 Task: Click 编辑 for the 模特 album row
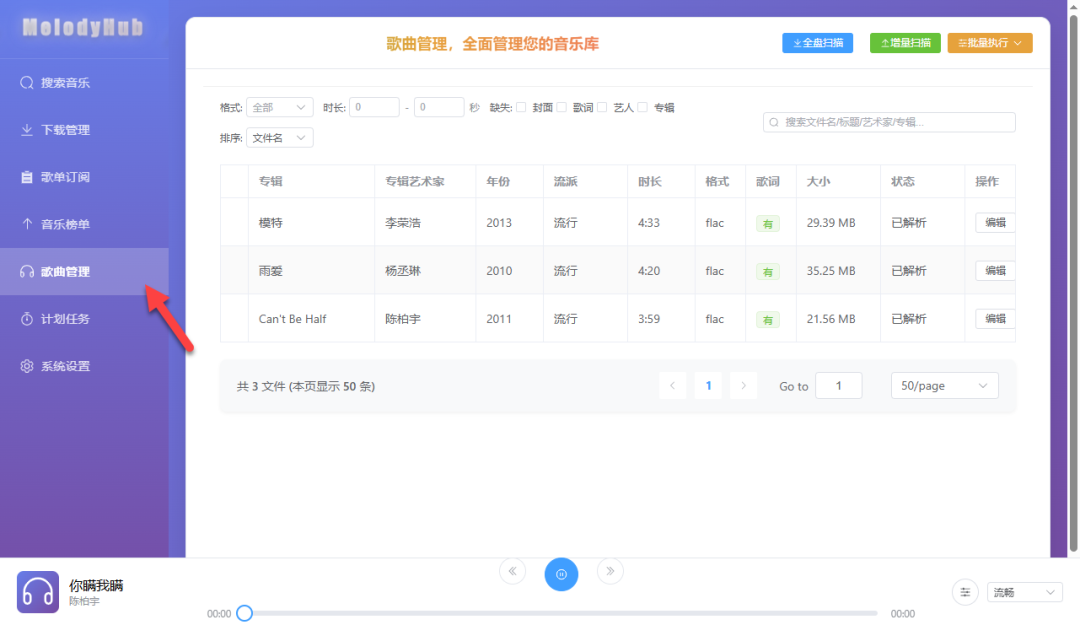(x=995, y=223)
